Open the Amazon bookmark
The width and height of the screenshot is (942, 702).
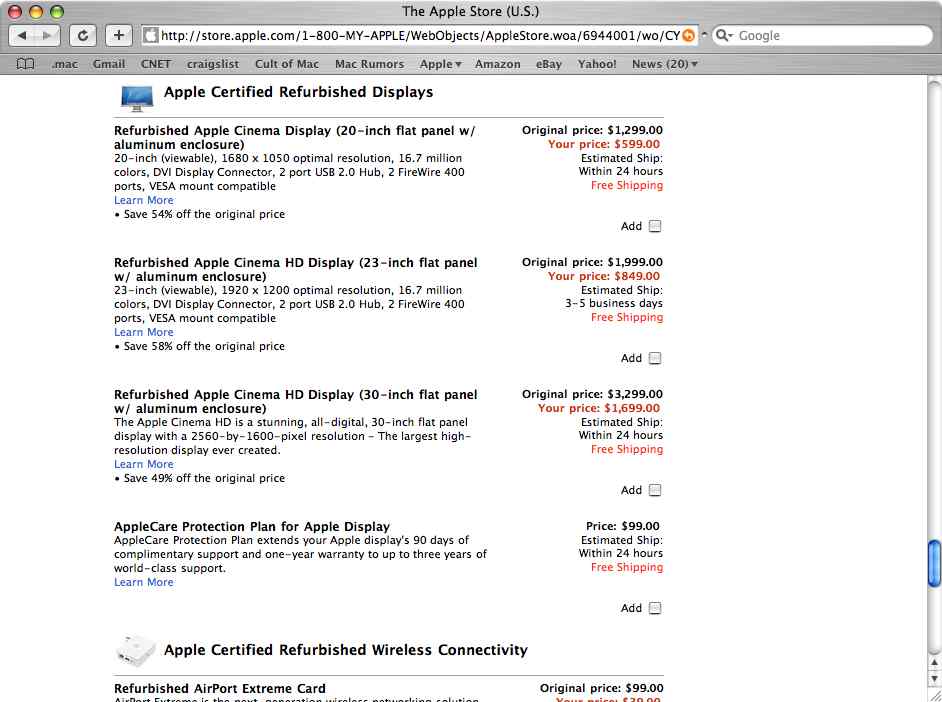(x=497, y=64)
